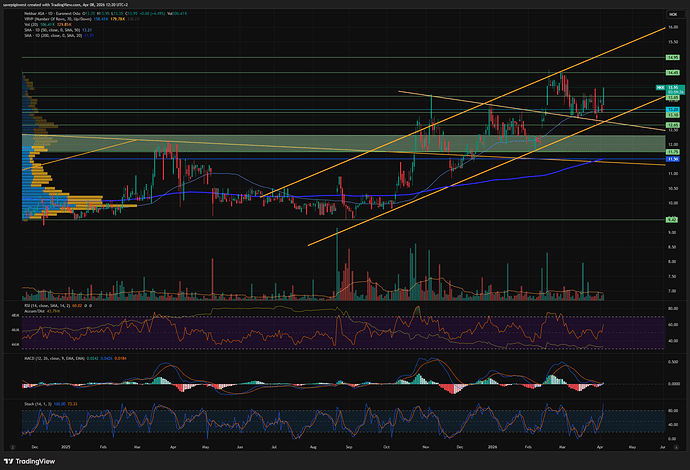Click the 9.40 price label on axis
The image size is (690, 470).
[672, 219]
